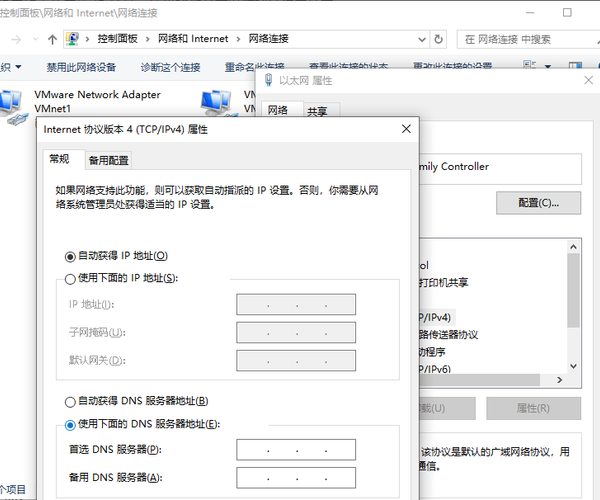Click 诊断这个连接 toolbar command
600x500 pixels.
click(x=170, y=68)
